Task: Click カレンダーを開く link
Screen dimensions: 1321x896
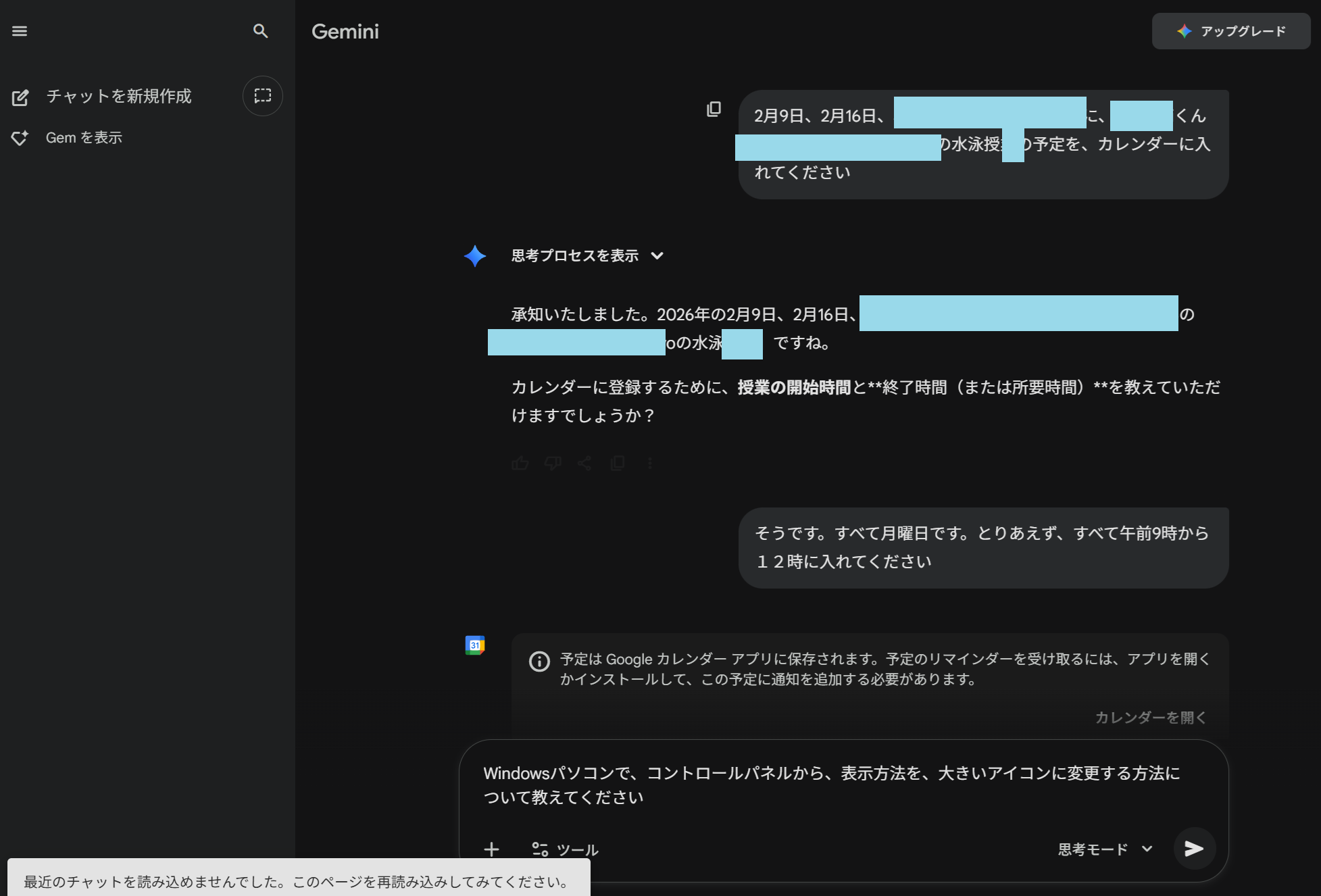Action: pyautogui.click(x=1150, y=718)
